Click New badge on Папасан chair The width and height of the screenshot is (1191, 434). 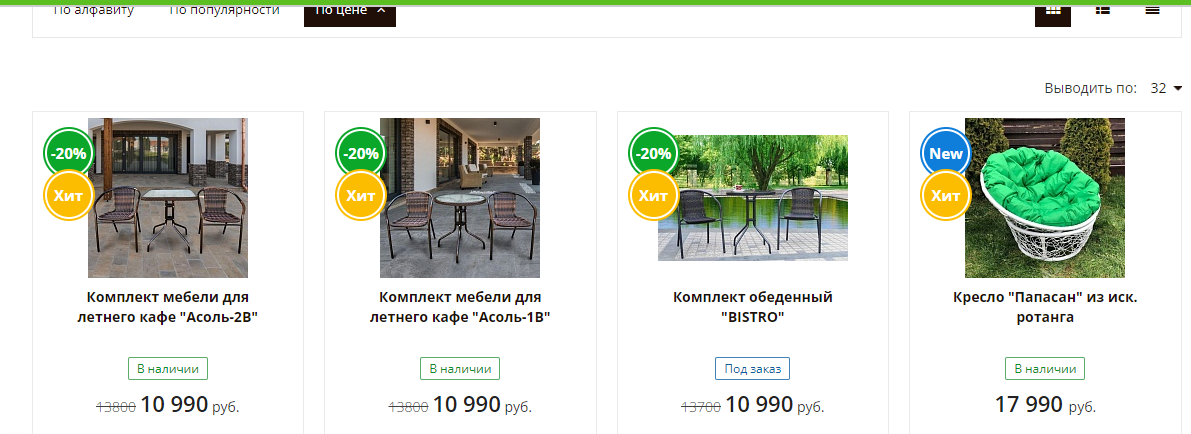(x=946, y=153)
